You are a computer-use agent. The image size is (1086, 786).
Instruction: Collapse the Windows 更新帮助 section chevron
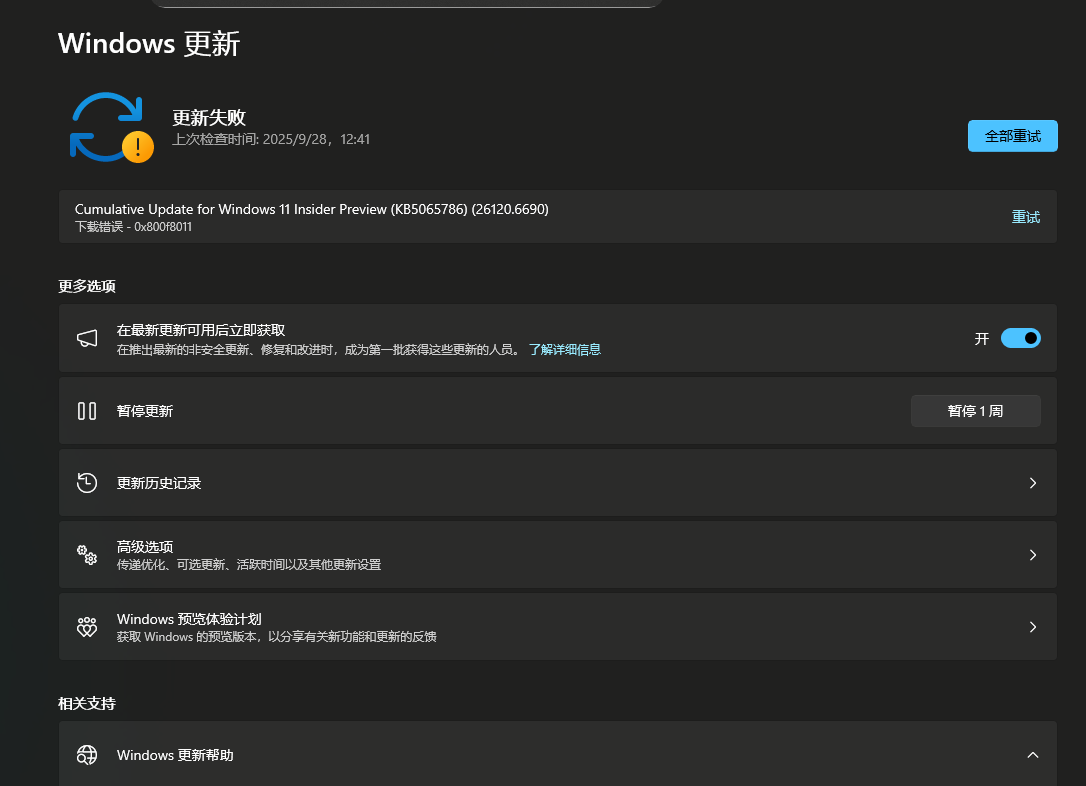click(1033, 755)
